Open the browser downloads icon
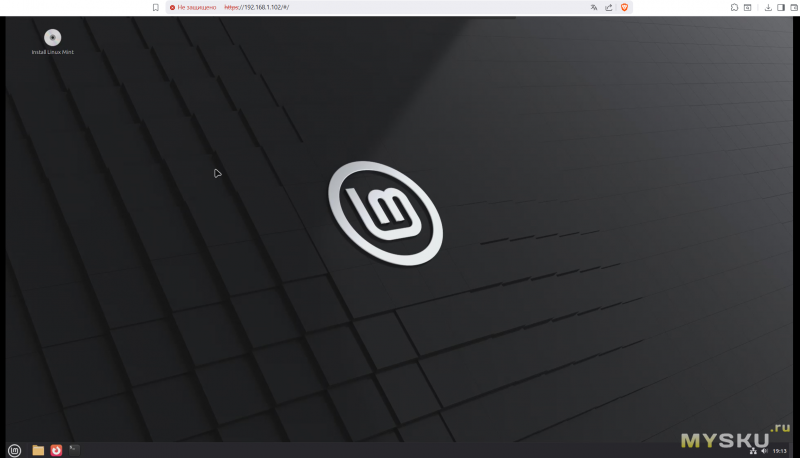 point(767,7)
